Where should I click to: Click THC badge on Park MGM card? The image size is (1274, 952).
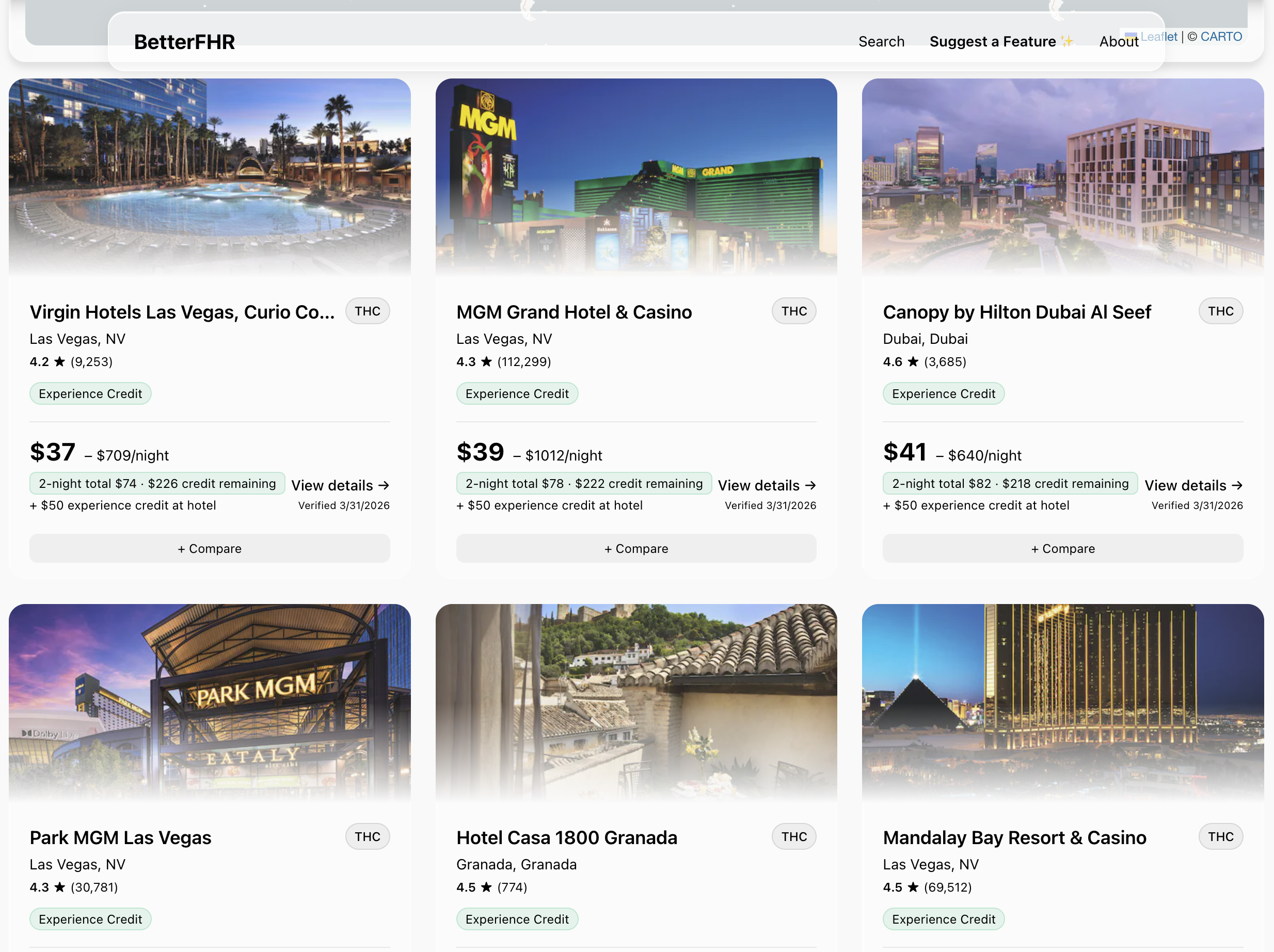tap(368, 836)
